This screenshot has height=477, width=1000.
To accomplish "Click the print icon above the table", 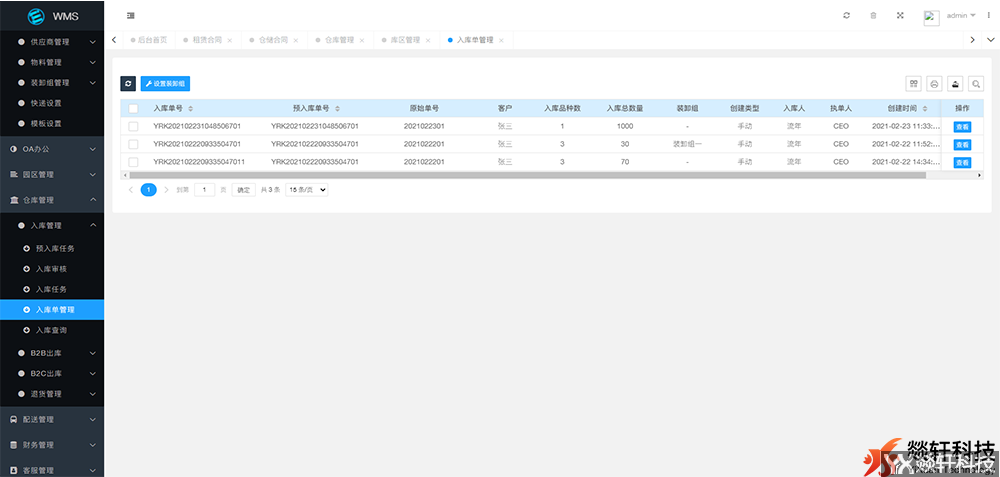I will point(934,84).
